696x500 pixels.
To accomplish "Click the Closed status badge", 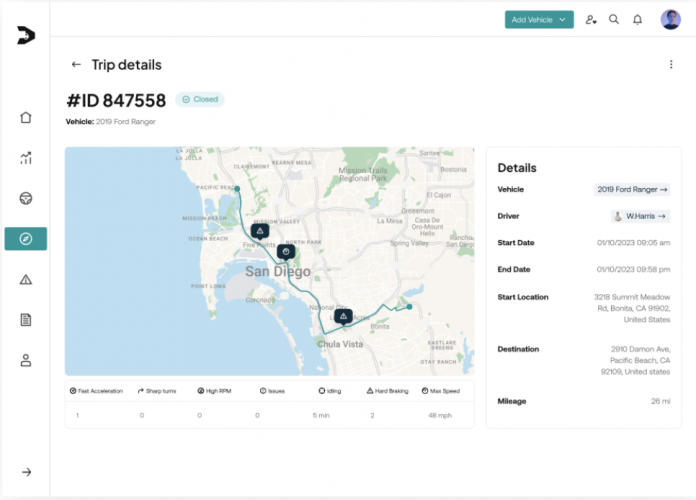I will [200, 99].
